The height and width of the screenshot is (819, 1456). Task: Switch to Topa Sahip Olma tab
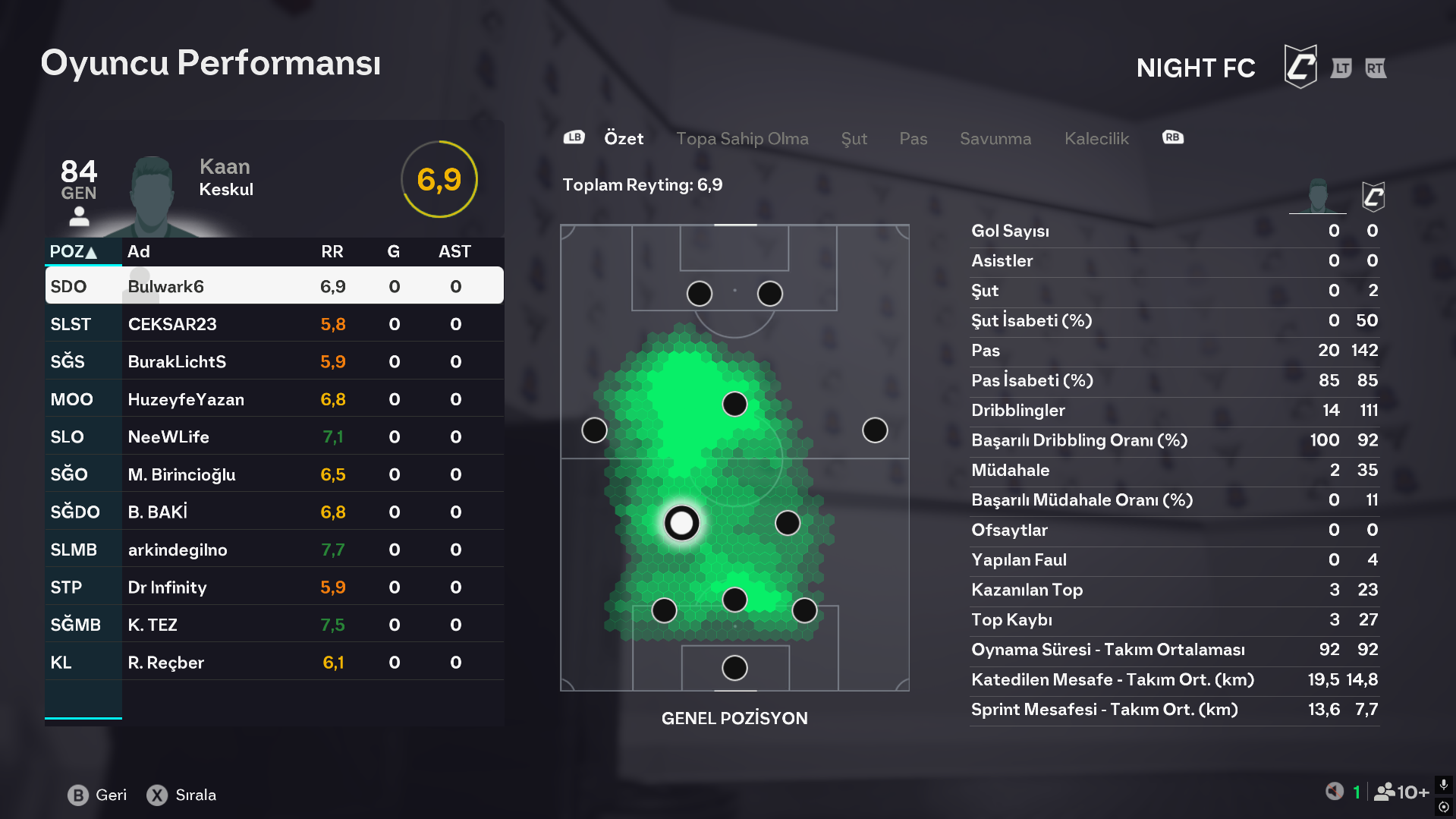742,139
